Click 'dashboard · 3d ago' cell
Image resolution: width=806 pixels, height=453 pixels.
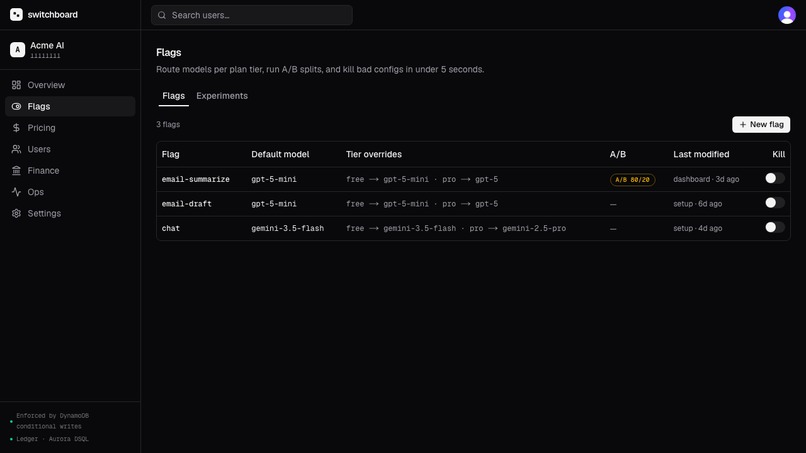tap(706, 179)
